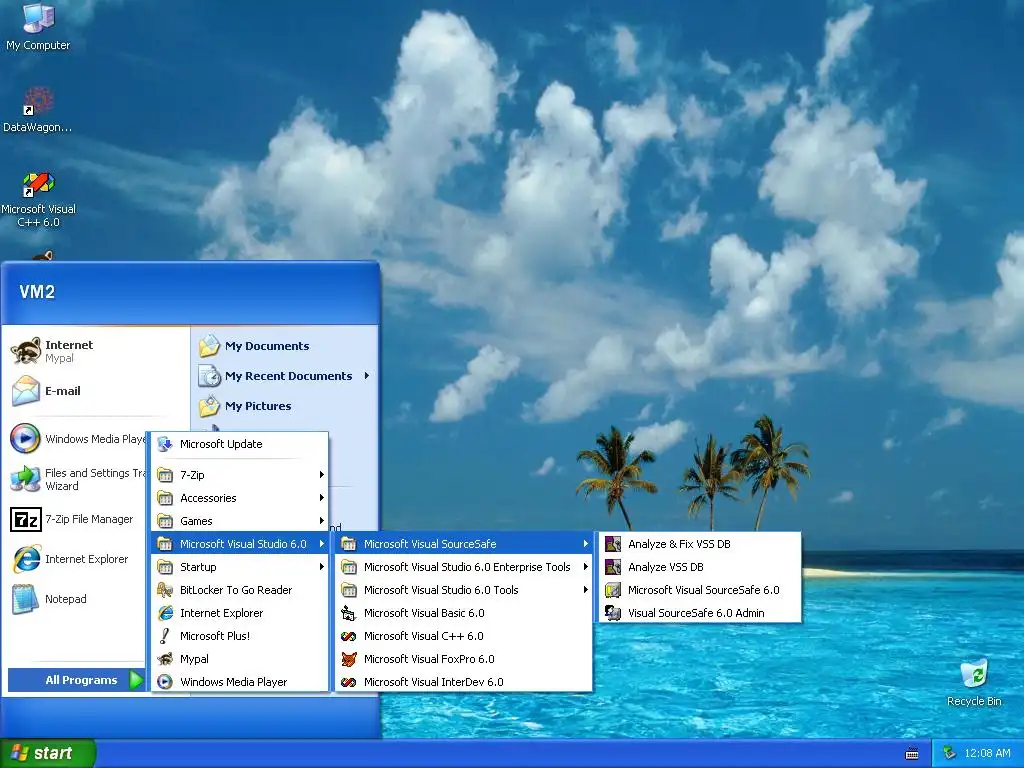Click the Microsoft Update text label

tap(221, 444)
